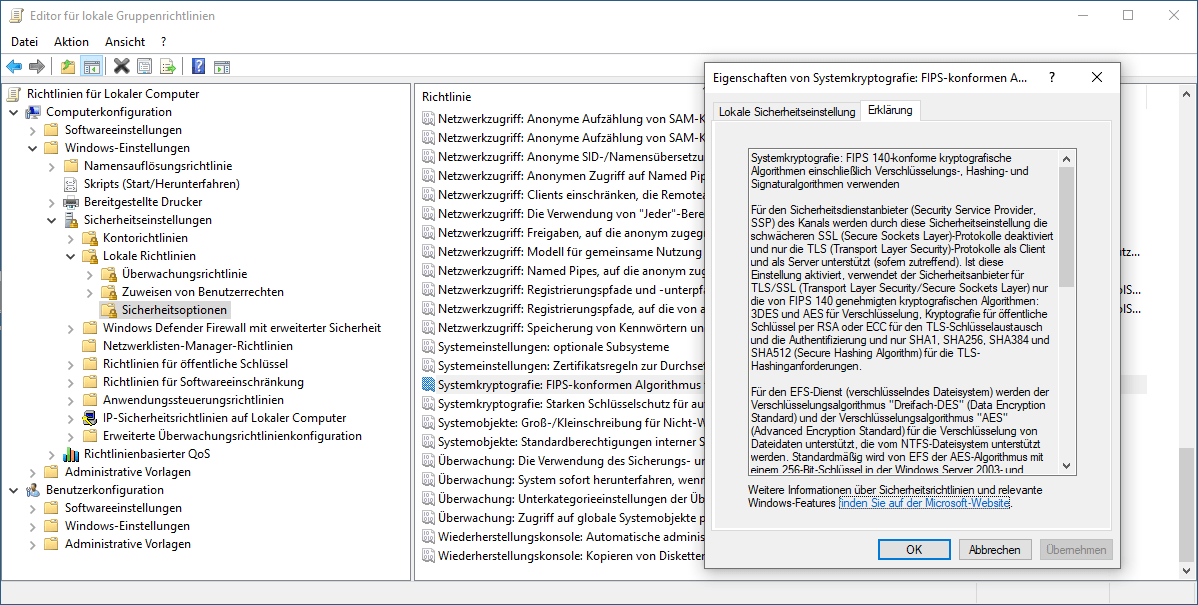
Task: Click the Abbrechen button
Action: pos(994,550)
